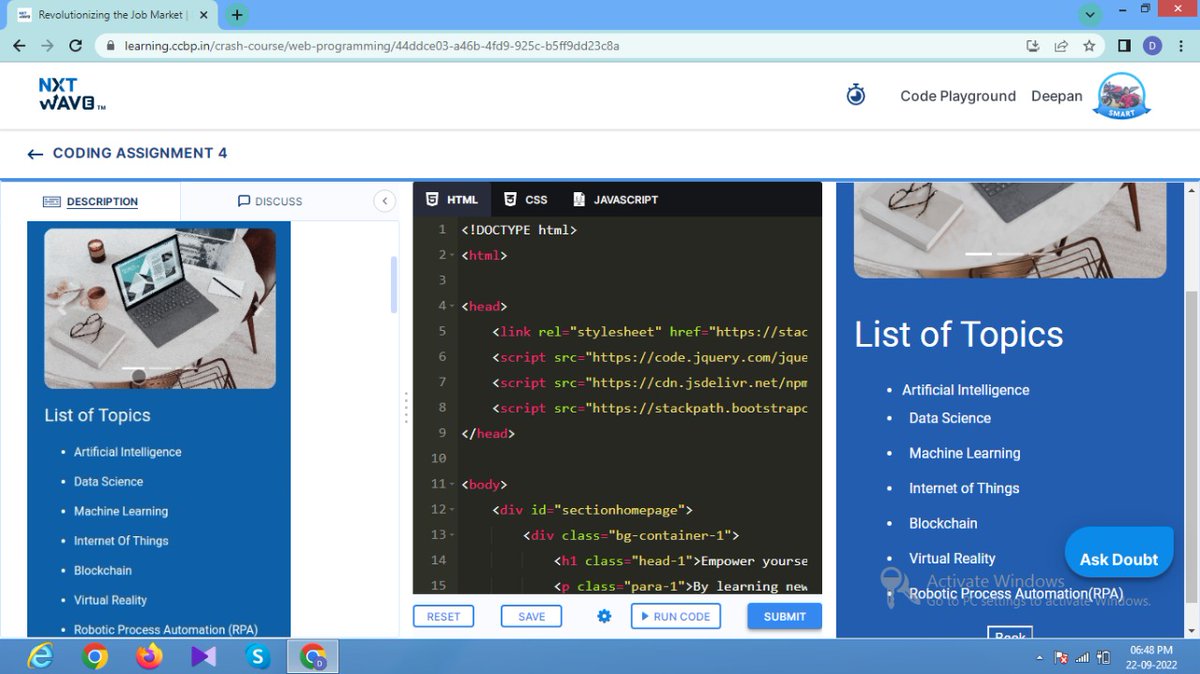Fold the head tag at line 4
This screenshot has height=674, width=1200.
pos(451,306)
